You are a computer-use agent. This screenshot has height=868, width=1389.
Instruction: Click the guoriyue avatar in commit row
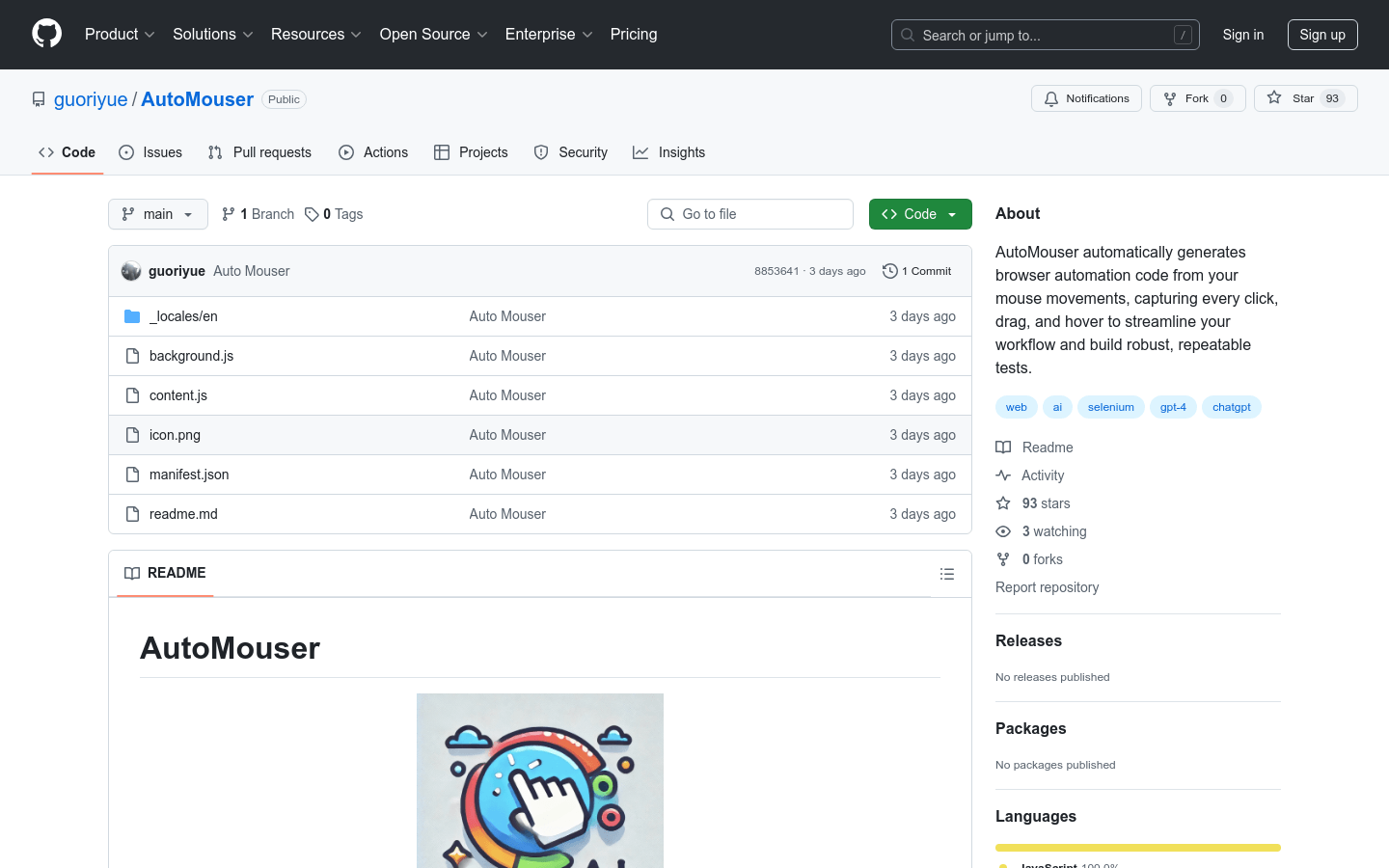click(131, 271)
